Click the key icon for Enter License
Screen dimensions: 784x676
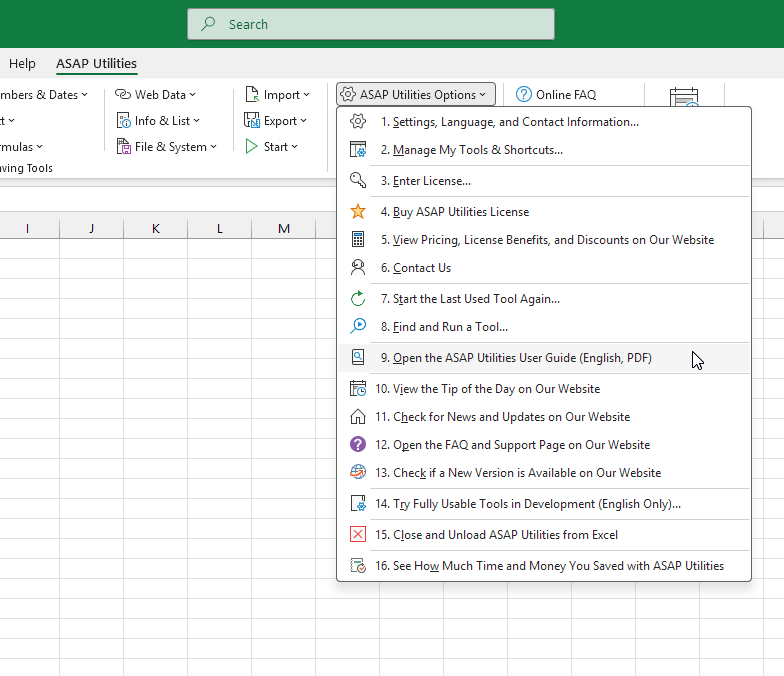[358, 180]
